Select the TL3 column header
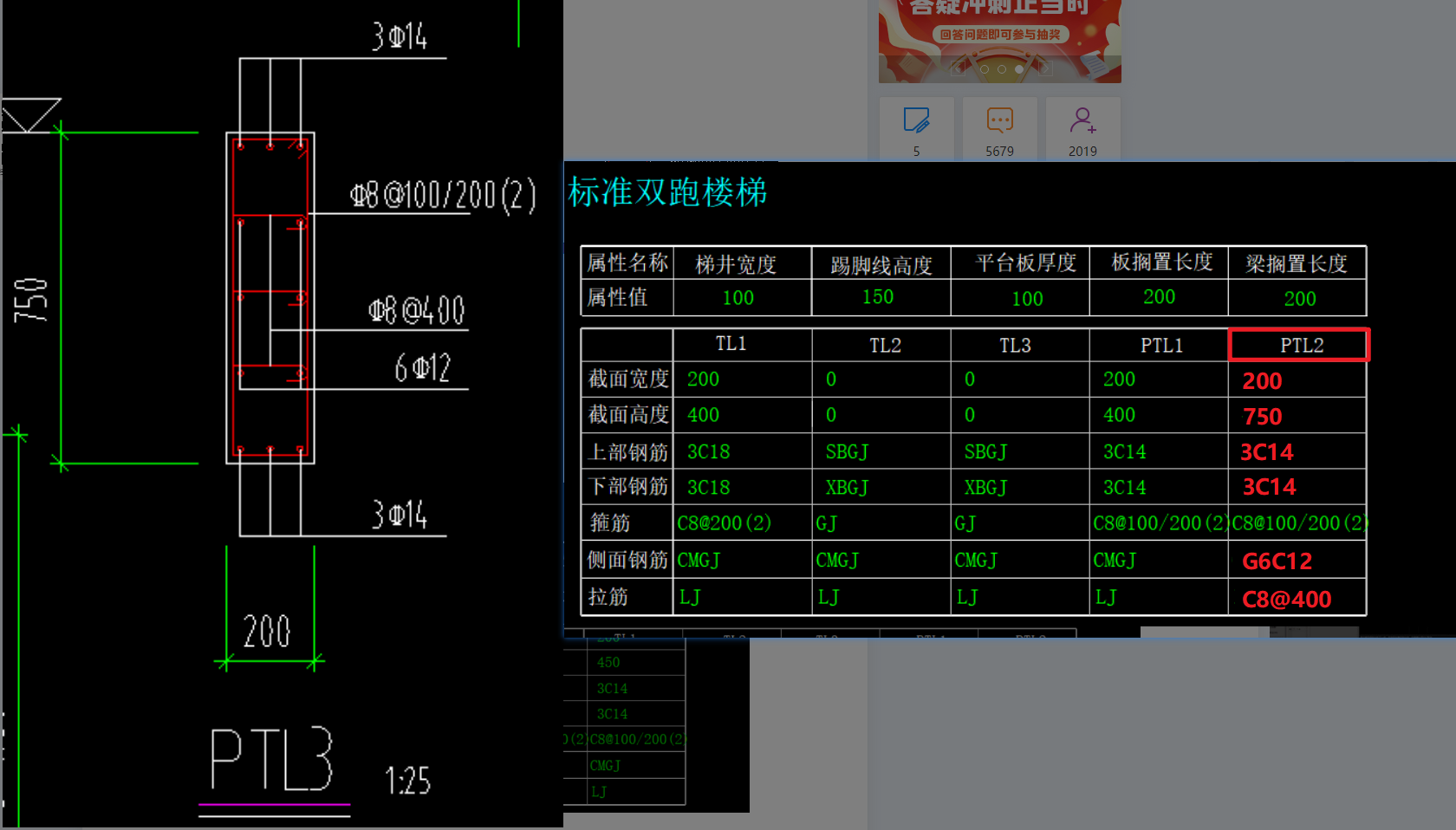The width and height of the screenshot is (1456, 830). coord(1015,345)
